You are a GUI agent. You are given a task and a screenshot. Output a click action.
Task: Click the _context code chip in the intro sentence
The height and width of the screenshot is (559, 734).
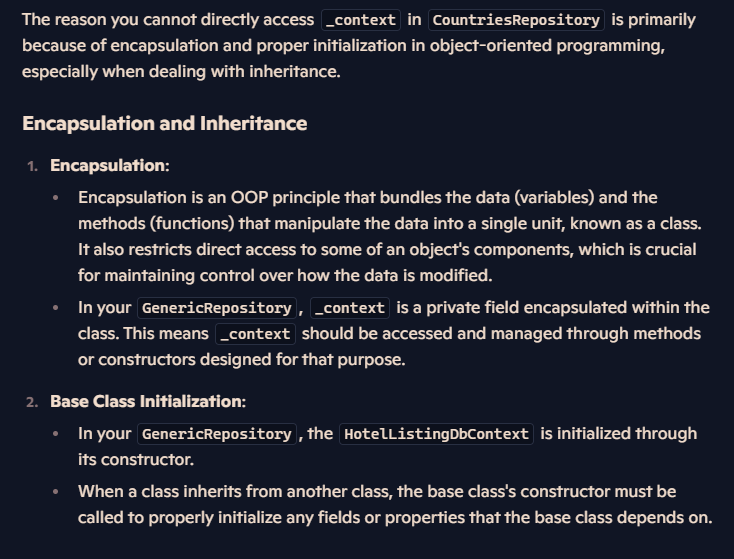coord(360,20)
